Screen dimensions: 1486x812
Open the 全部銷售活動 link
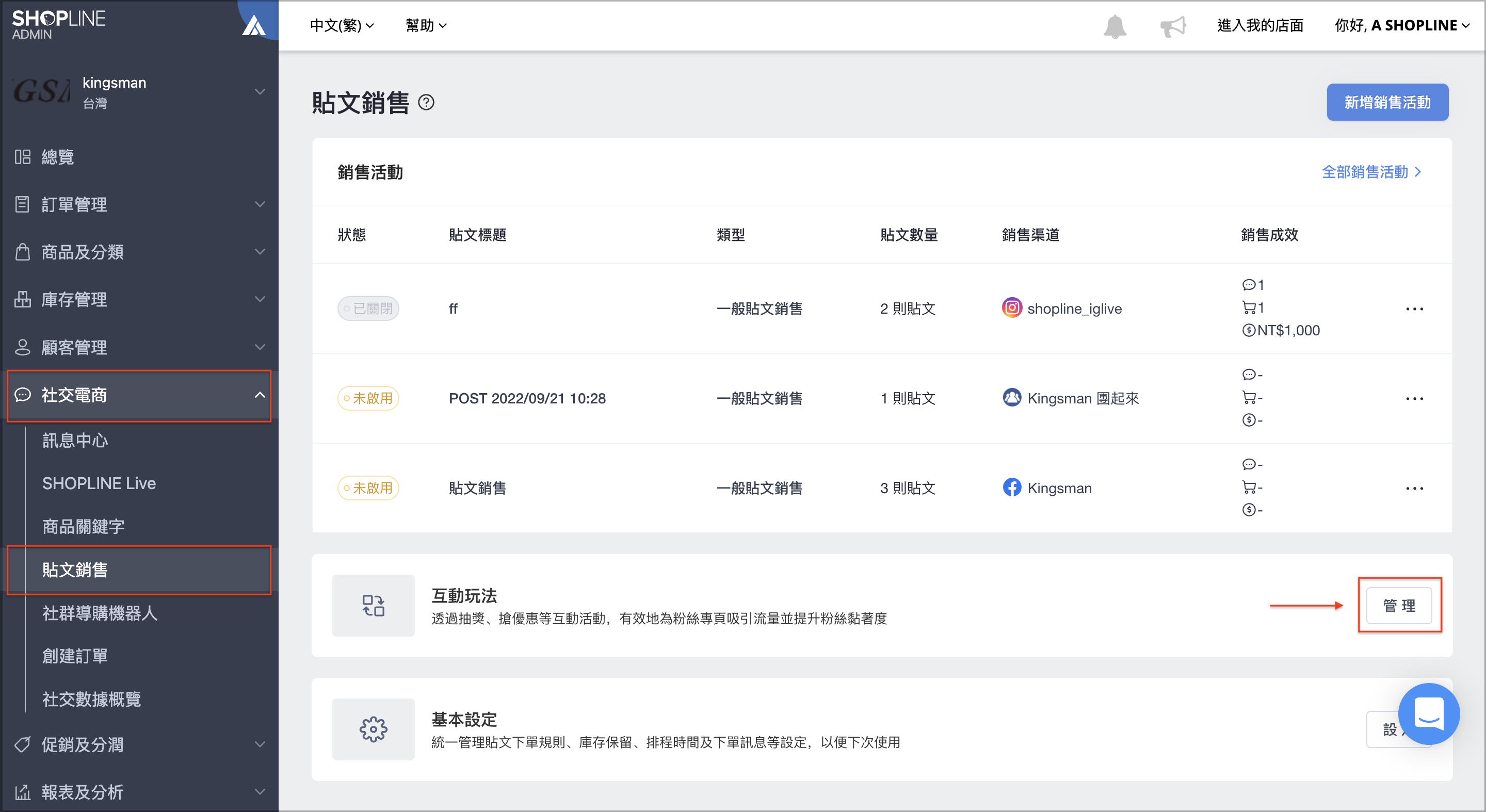point(1371,172)
